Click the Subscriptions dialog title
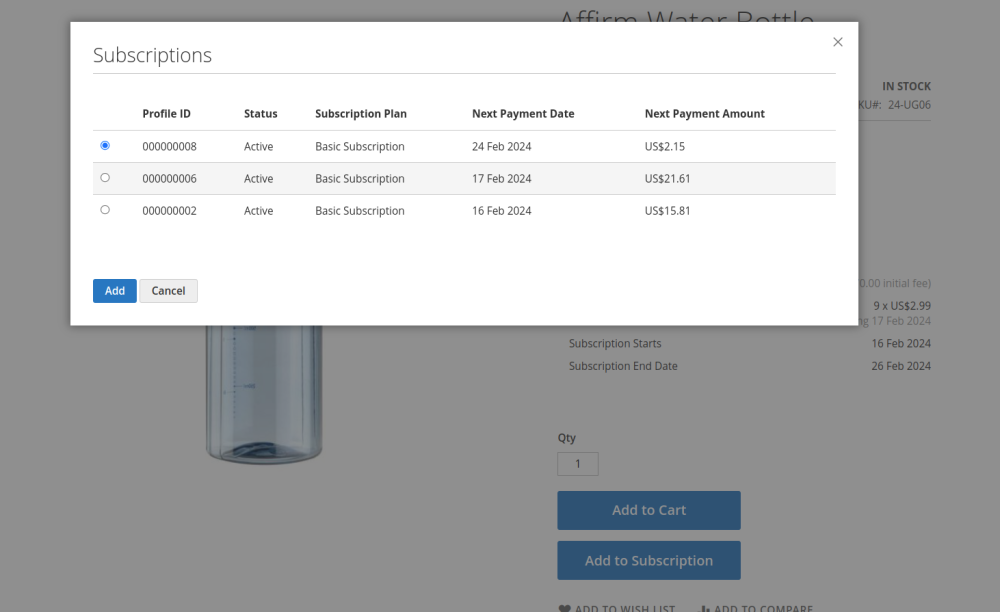This screenshot has height=612, width=1000. click(152, 55)
